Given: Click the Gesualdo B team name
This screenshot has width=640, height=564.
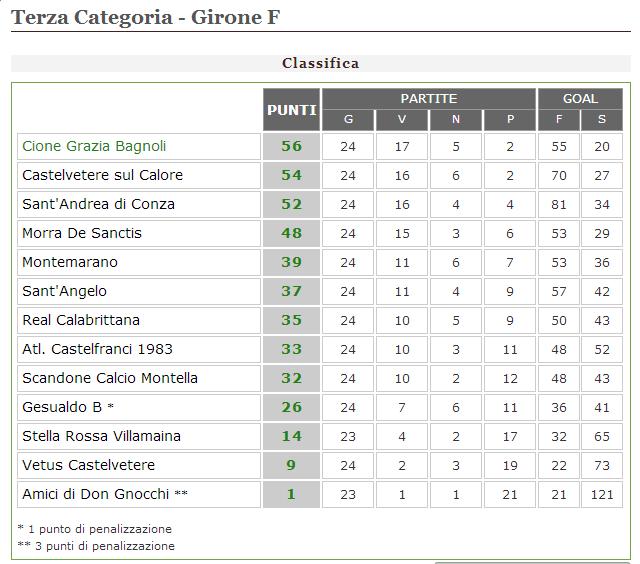Looking at the screenshot, I should pyautogui.click(x=64, y=407).
